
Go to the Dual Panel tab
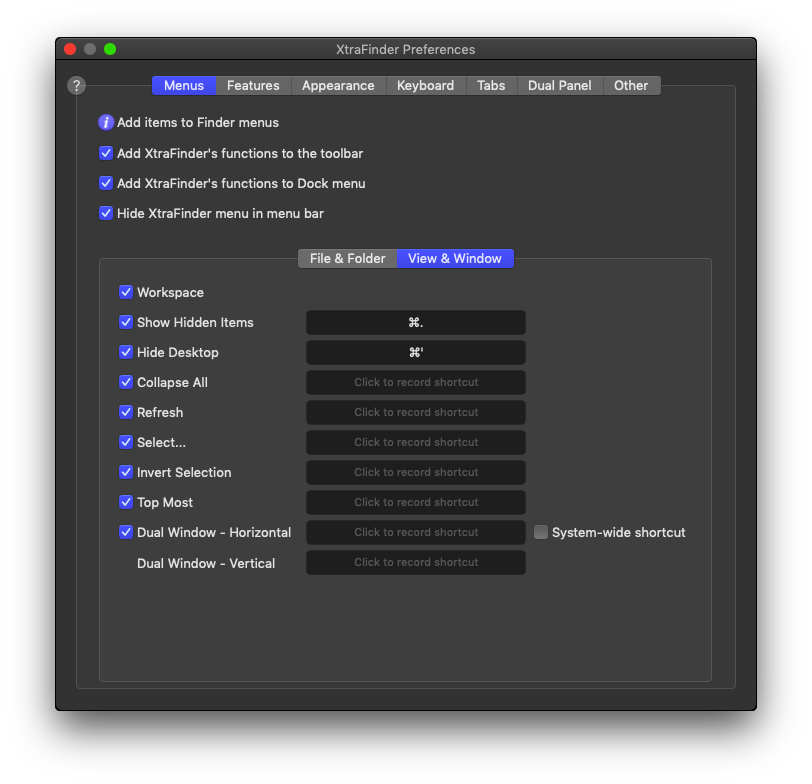point(559,86)
